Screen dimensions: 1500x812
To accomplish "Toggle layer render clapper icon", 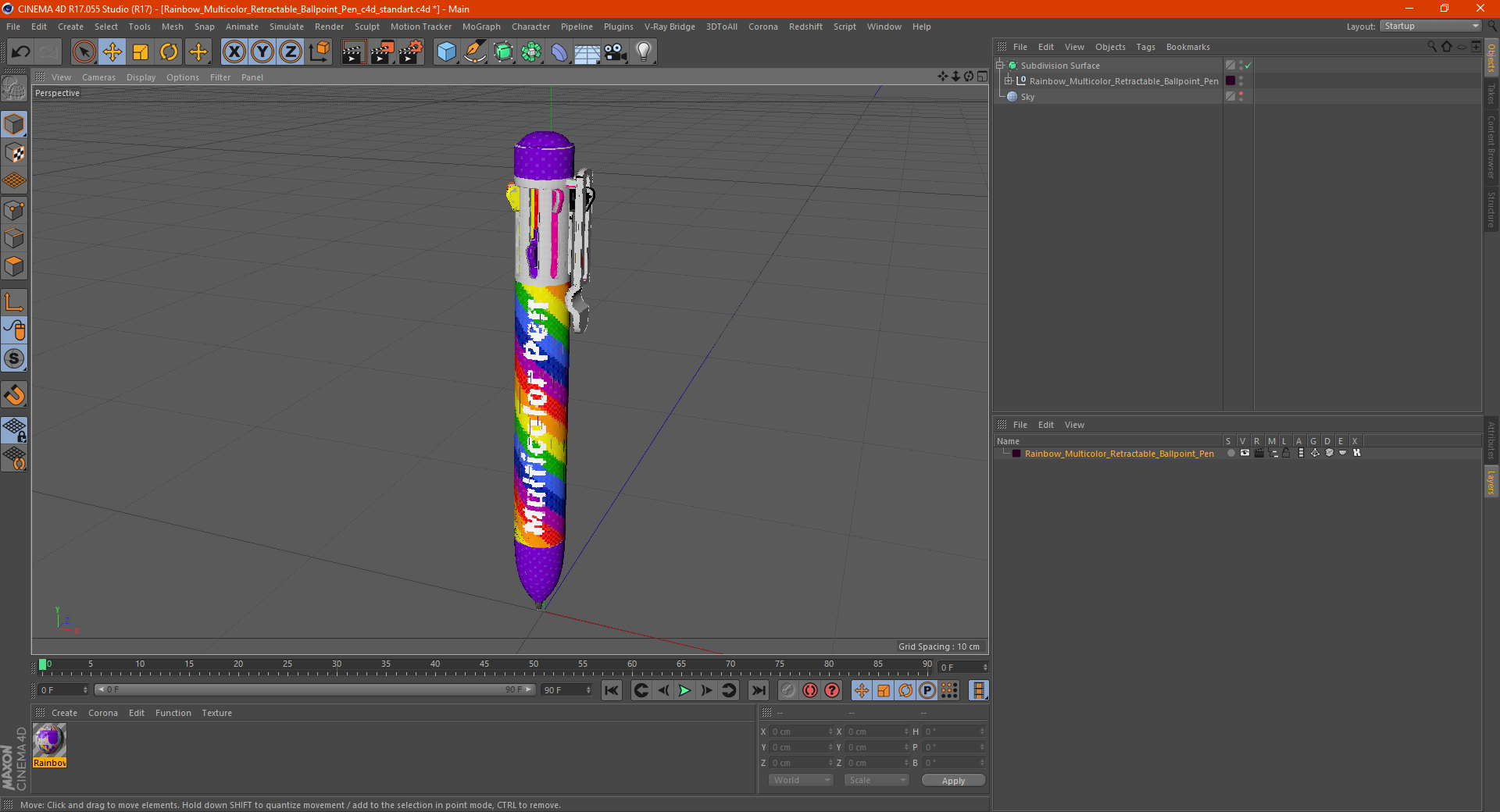I will (1259, 453).
